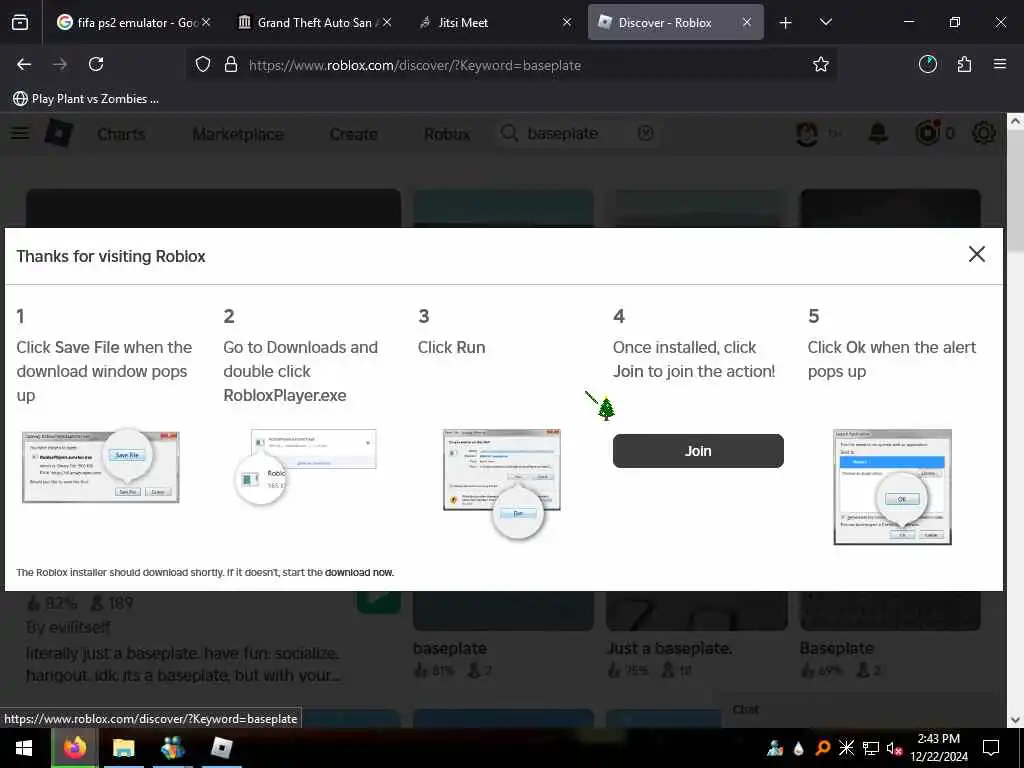This screenshot has height=768, width=1024.
Task: Close the Thanks for visiting Roblox dialog
Action: 976,254
